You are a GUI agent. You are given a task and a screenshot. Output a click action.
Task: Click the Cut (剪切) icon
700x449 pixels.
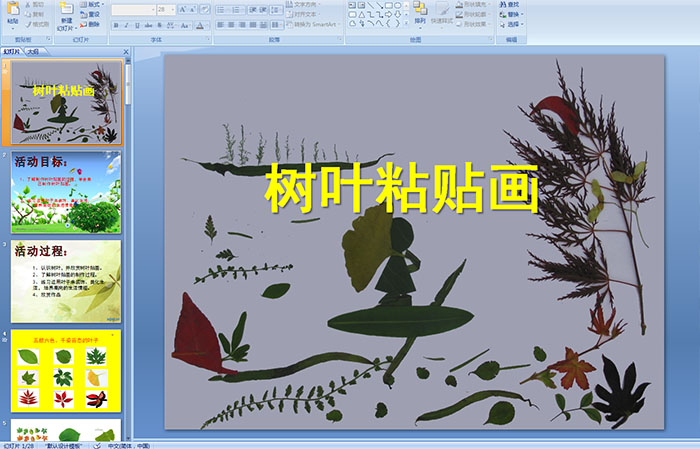point(28,5)
